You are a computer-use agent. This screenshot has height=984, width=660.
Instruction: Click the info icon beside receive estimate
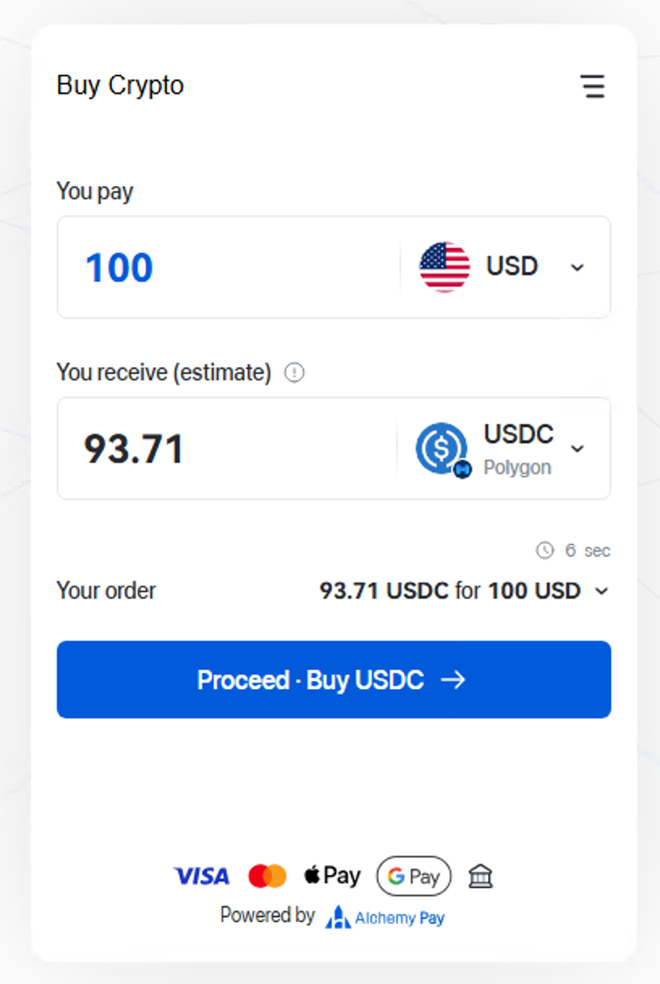[x=294, y=373]
